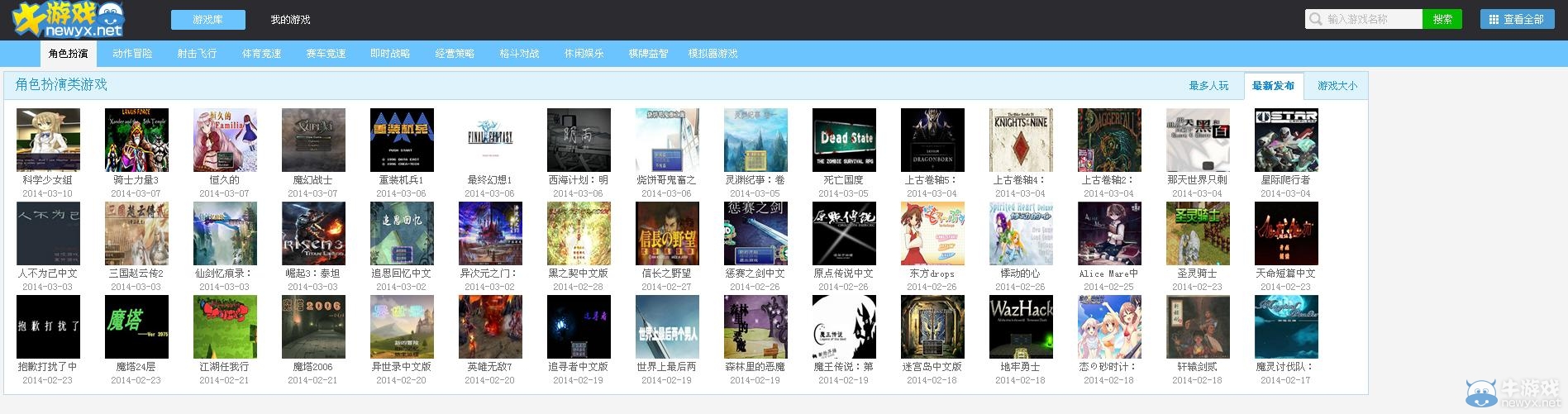The image size is (1568, 414).
Task: Open the Risen 3 崛起3 cover
Action: [x=313, y=233]
